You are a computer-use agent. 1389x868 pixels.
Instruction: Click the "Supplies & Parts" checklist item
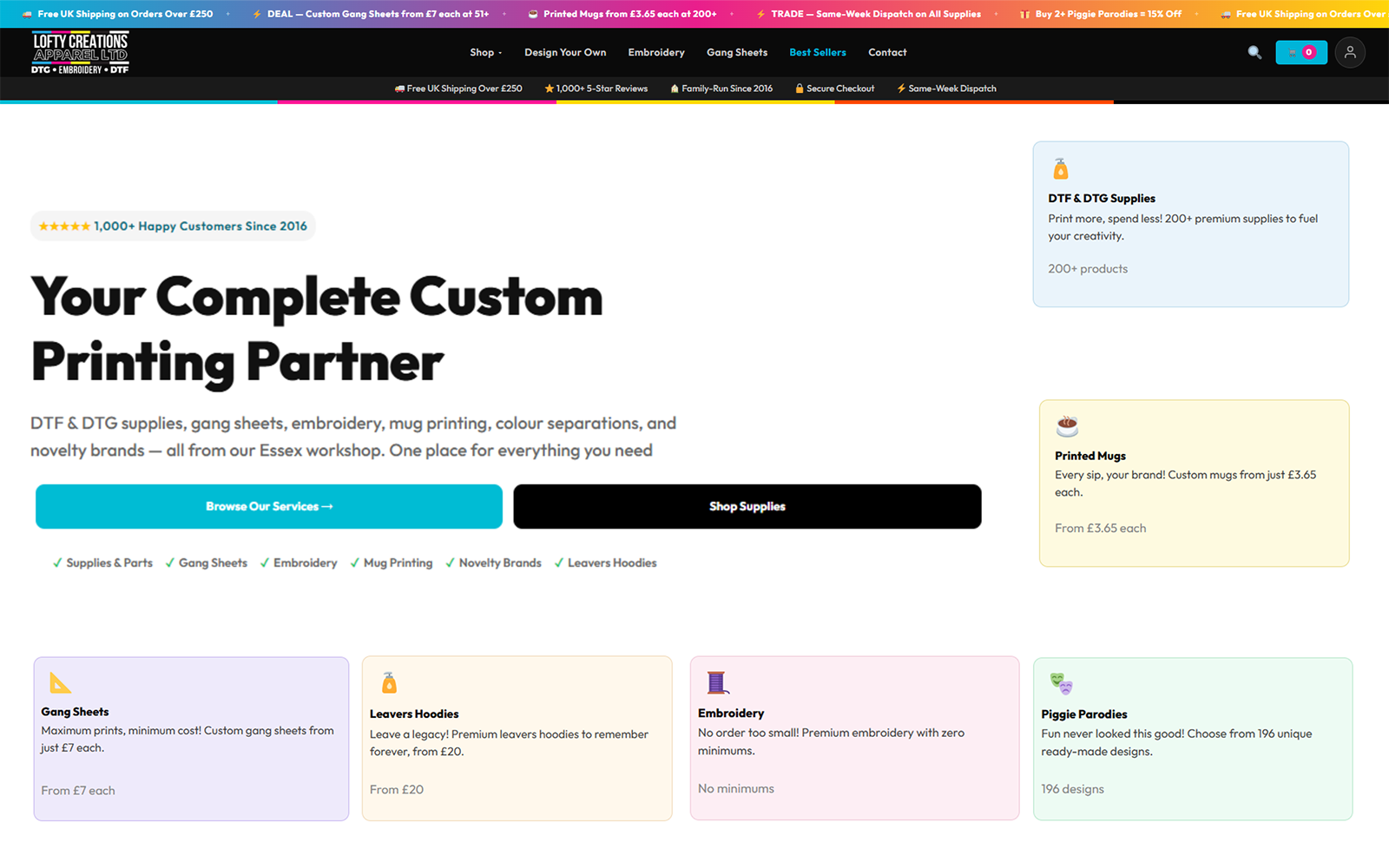coord(102,562)
